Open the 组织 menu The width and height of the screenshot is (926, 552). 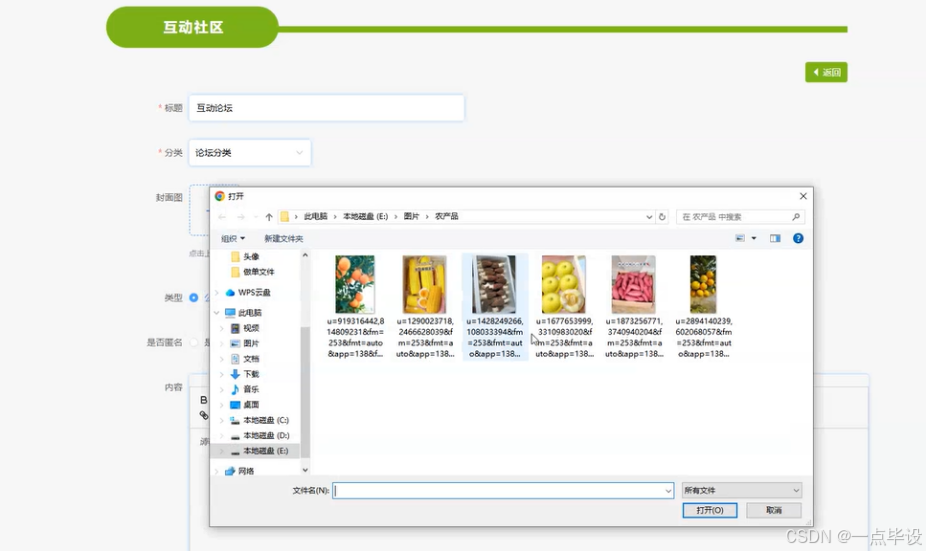233,239
